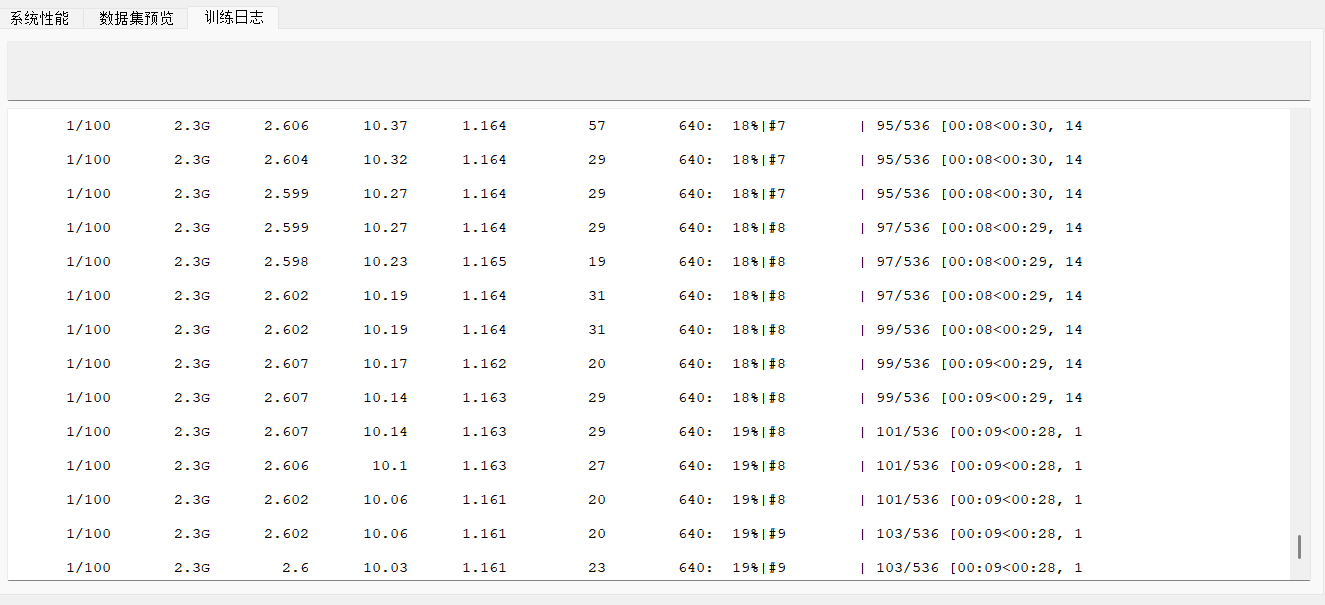Click the value 1.162
The height and width of the screenshot is (605, 1325).
coord(484,364)
